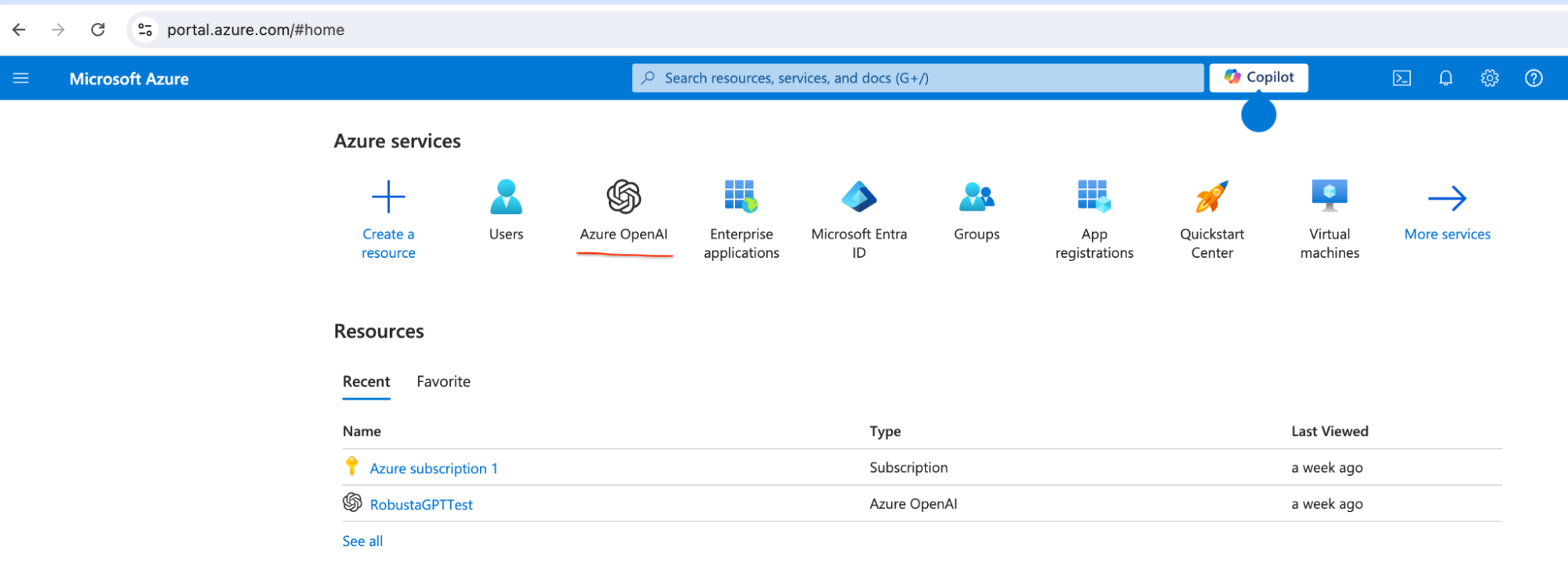The image size is (1568, 569).
Task: Open the notifications bell
Action: 1446,78
